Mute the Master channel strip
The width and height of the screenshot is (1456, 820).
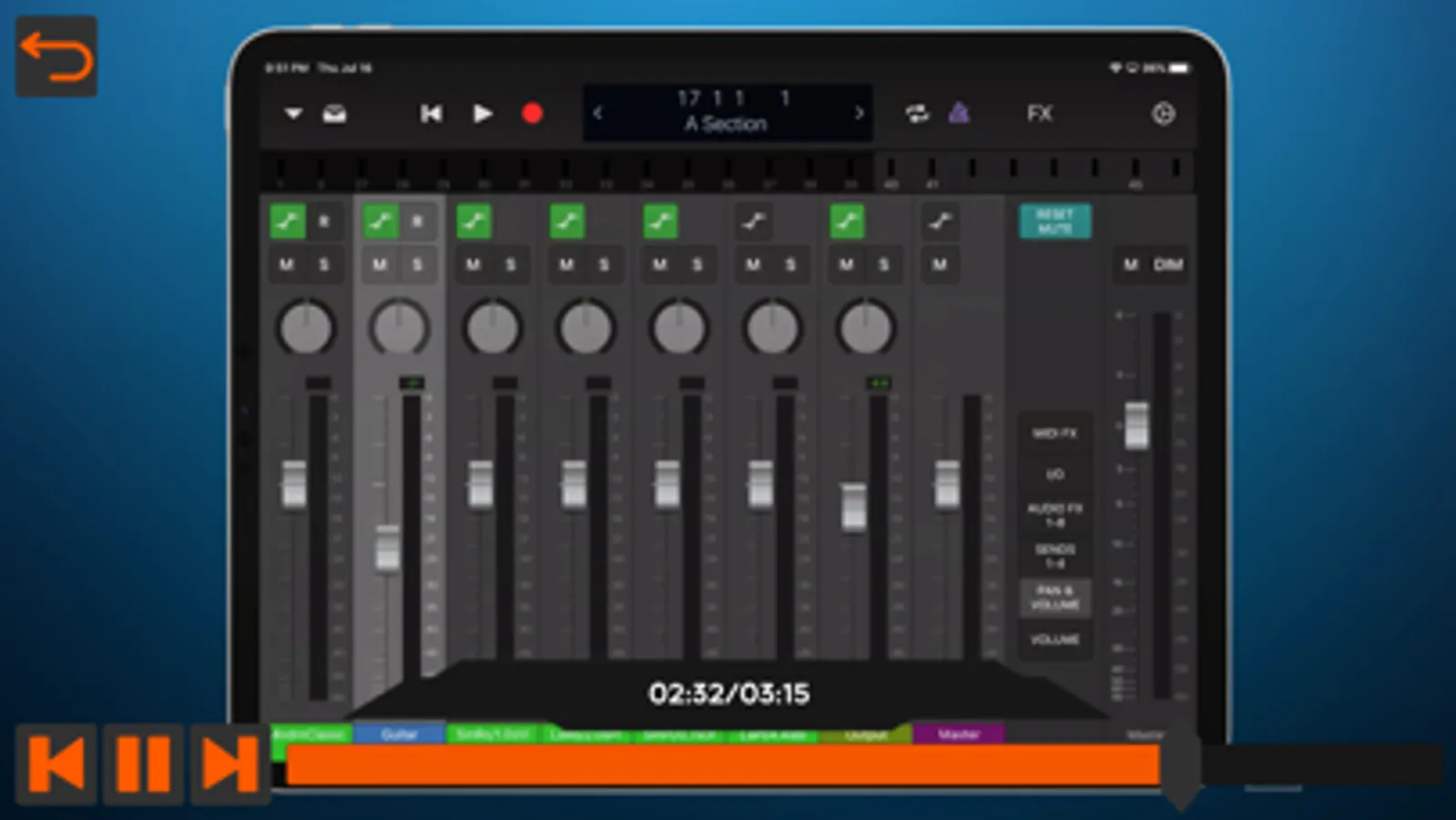[x=940, y=265]
